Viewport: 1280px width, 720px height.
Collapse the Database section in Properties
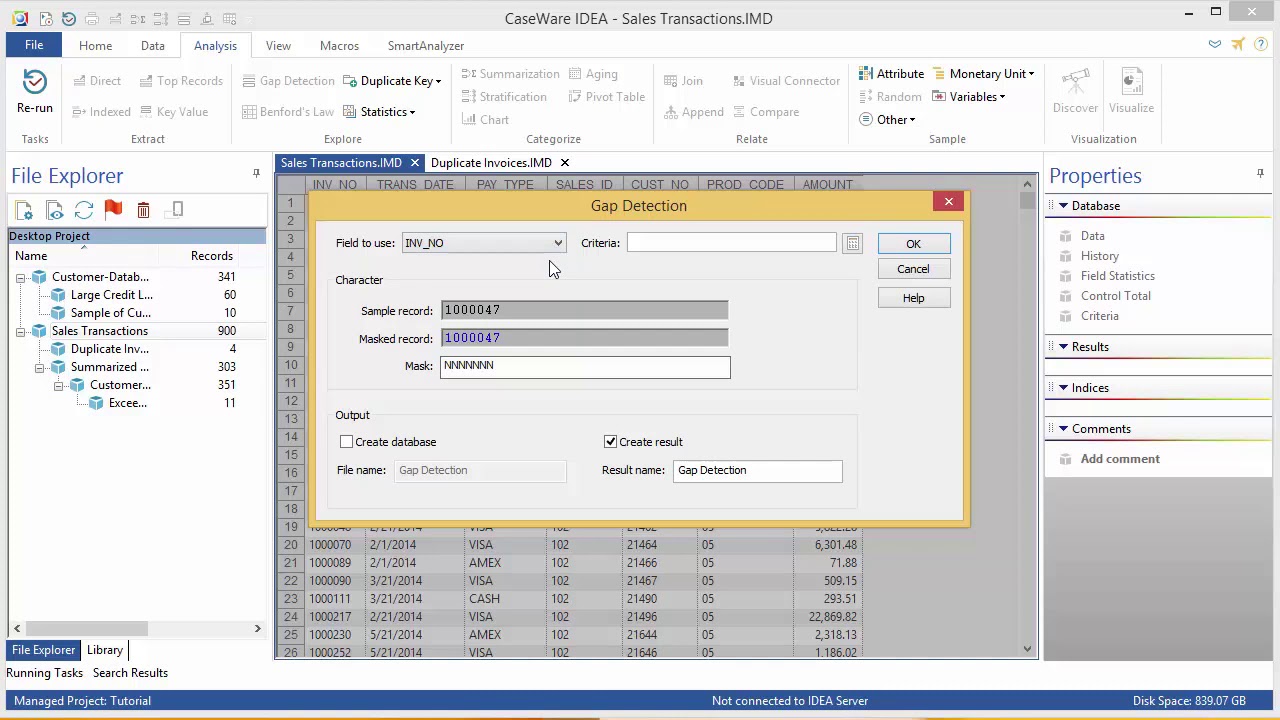1063,206
